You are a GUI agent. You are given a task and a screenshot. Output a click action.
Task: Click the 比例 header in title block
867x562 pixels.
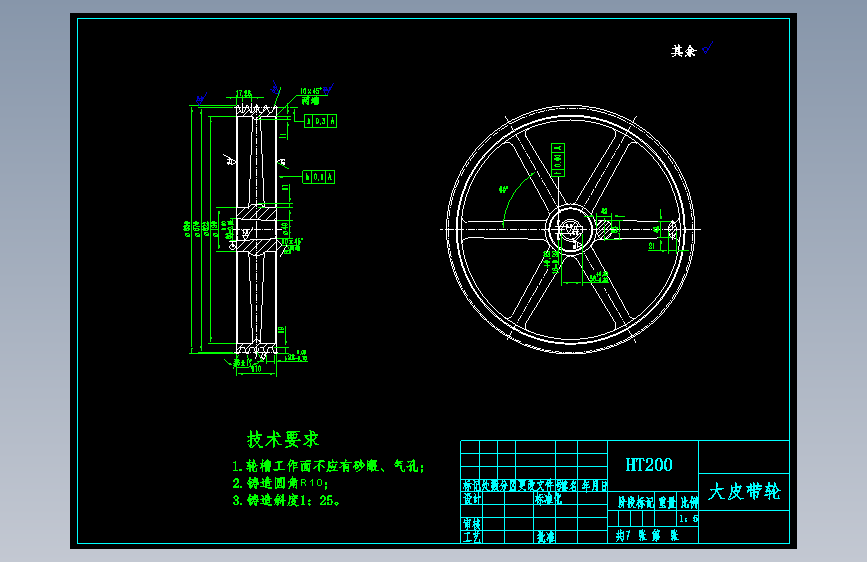click(x=689, y=502)
